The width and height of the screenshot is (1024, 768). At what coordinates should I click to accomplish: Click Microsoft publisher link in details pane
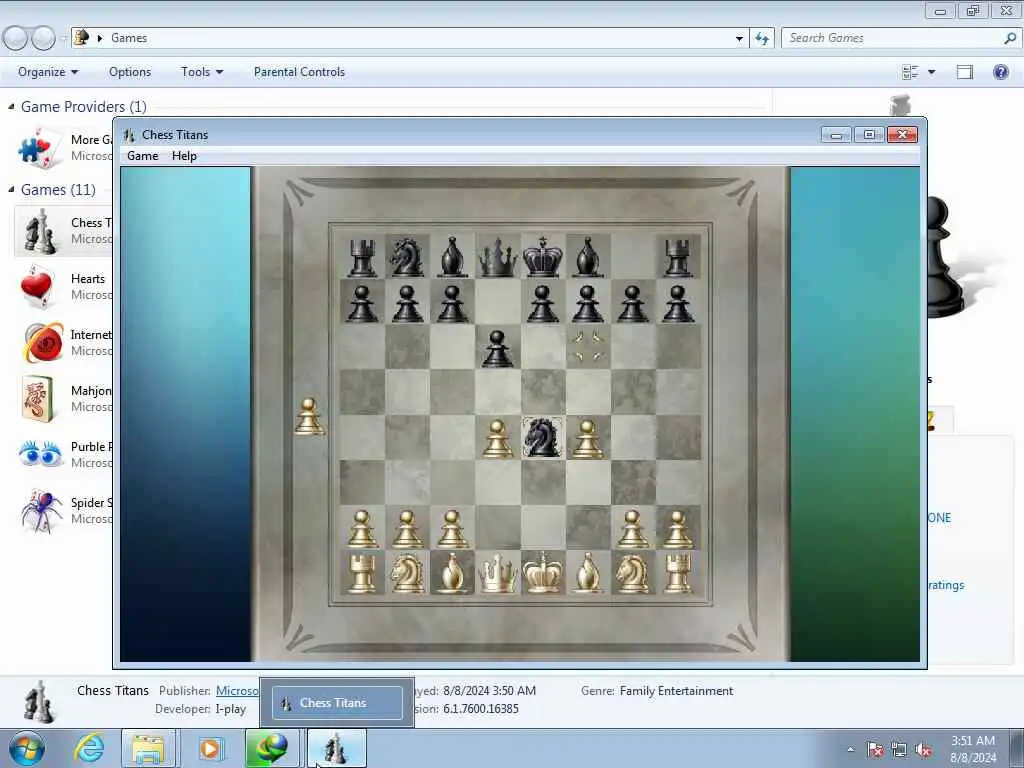pos(237,691)
